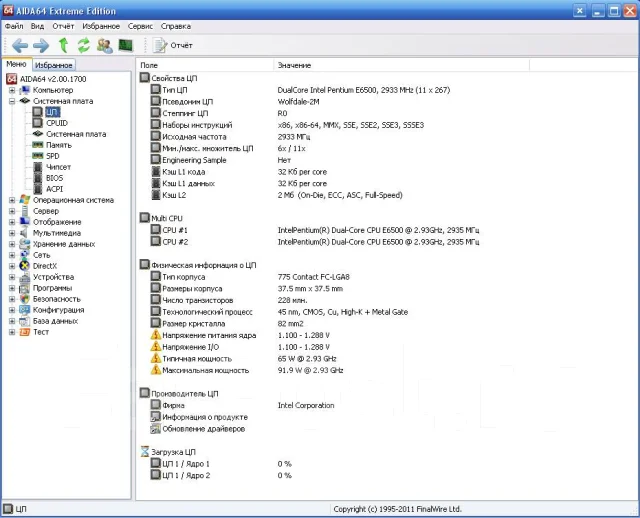This screenshot has height=518, width=640.
Task: Open the green monitor diagnostics toolbar icon
Action: tap(126, 45)
